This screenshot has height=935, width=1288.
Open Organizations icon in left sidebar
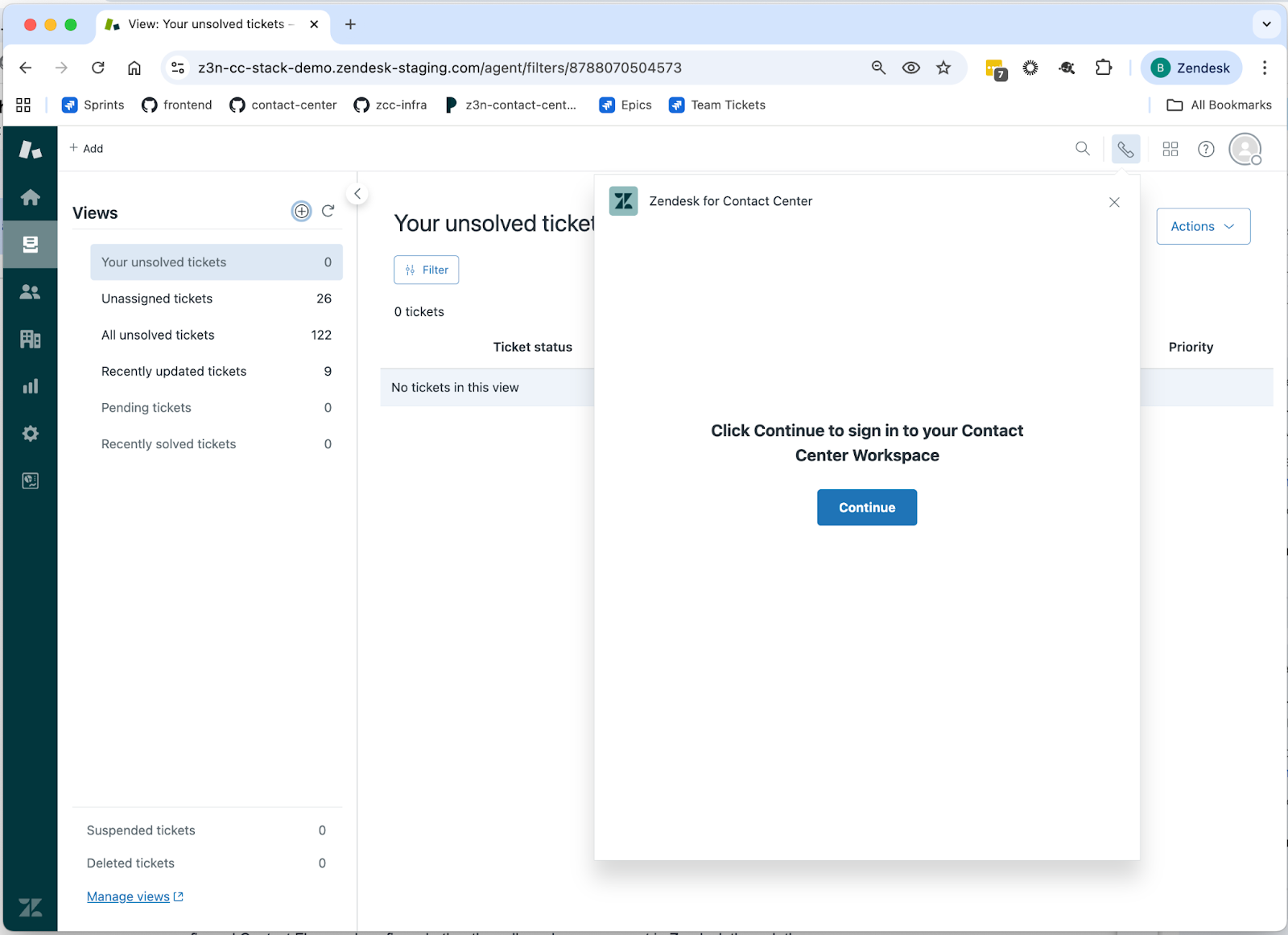(31, 340)
